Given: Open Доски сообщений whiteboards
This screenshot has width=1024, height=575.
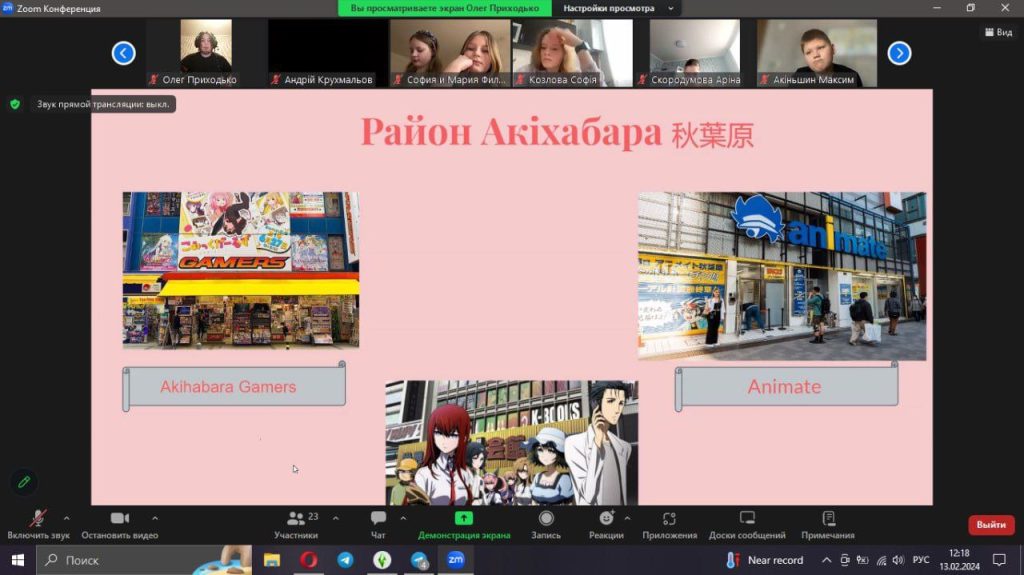Looking at the screenshot, I should coord(747,525).
